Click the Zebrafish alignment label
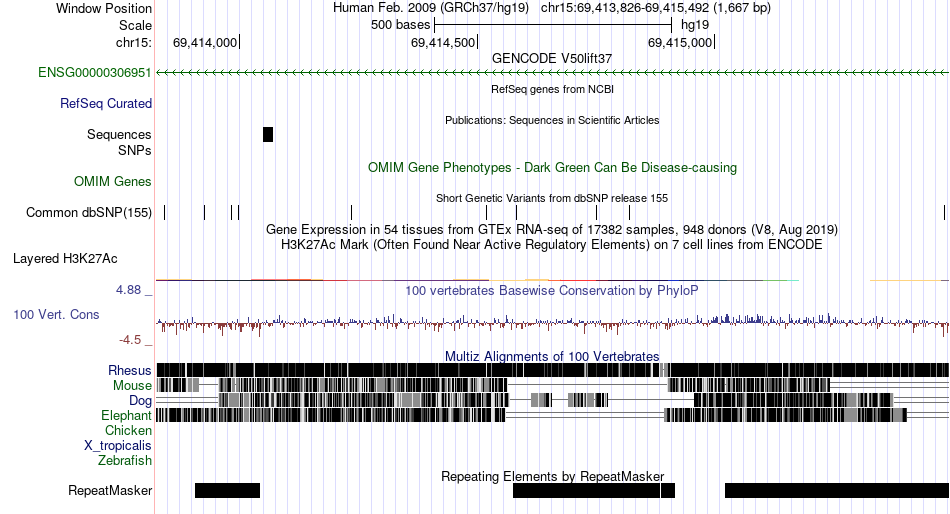Image resolution: width=950 pixels, height=514 pixels. (125, 461)
